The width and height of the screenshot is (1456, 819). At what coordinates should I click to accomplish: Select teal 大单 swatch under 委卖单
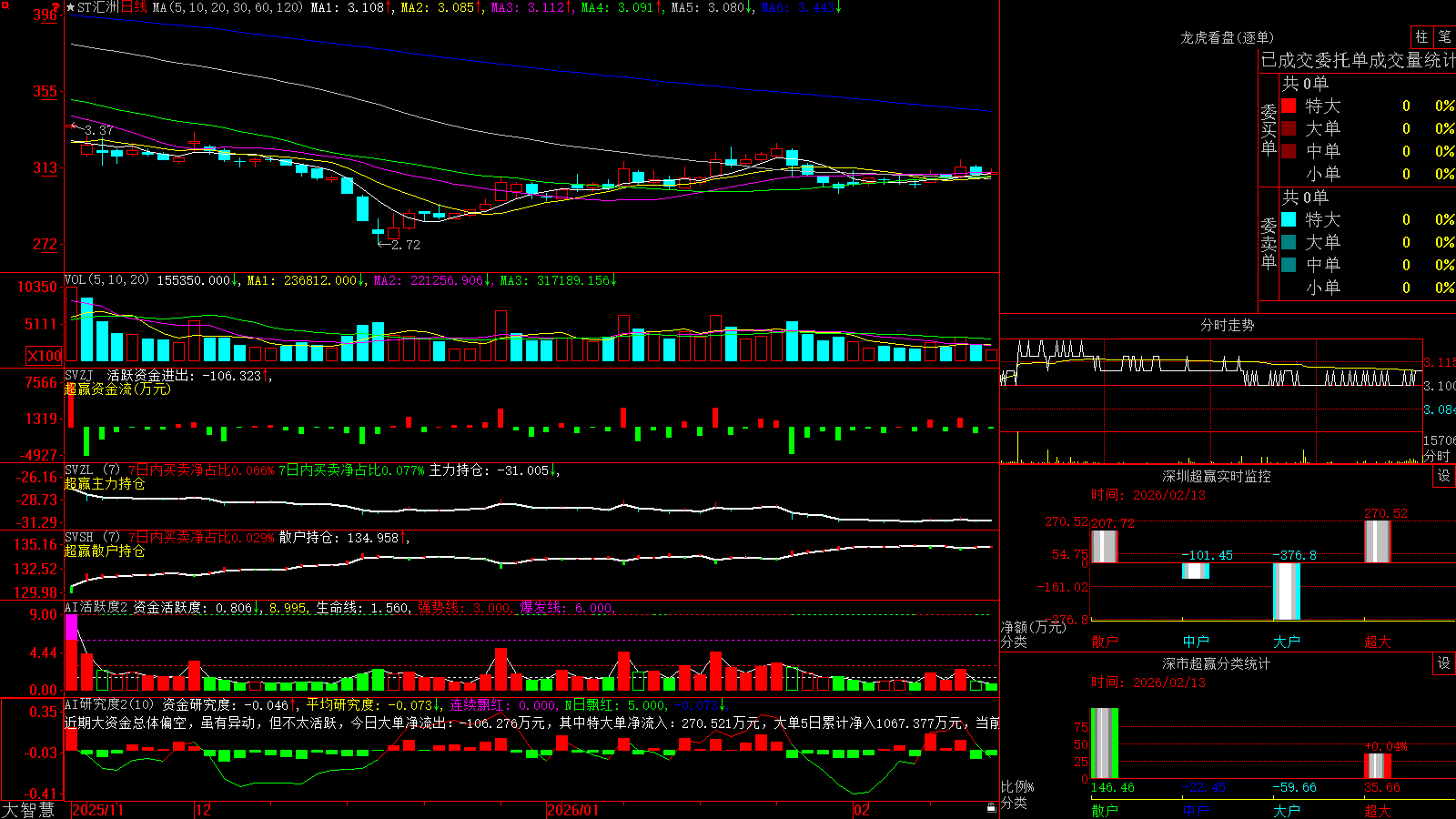click(x=1289, y=242)
